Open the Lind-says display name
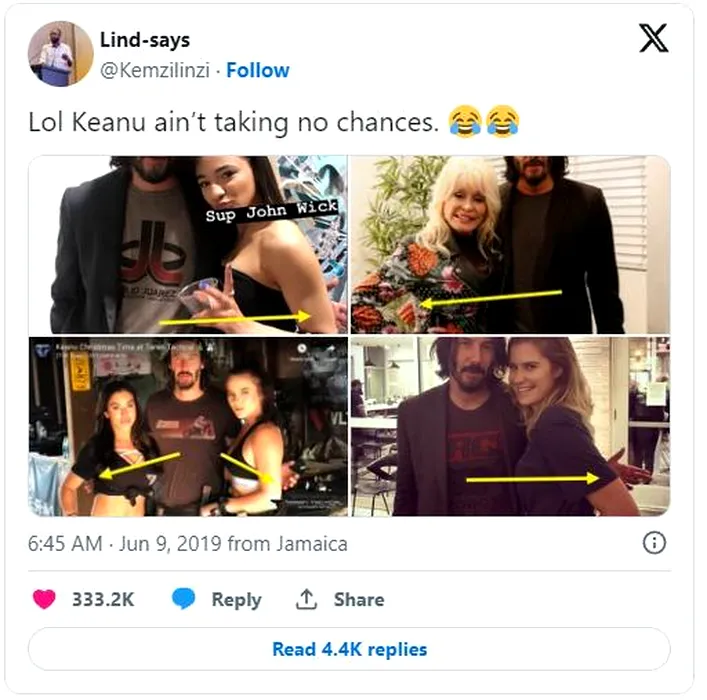Viewport: 707px width, 700px height. pos(144,41)
